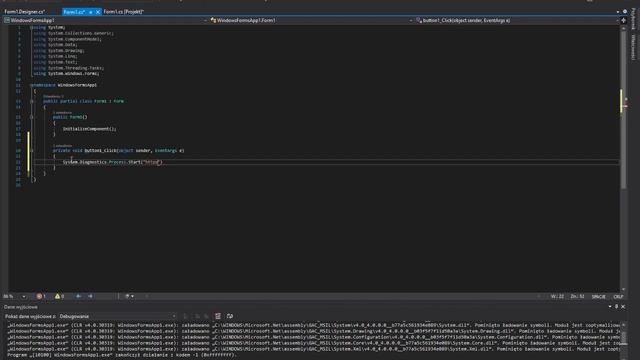Click the private void button1_Click signature
The image size is (640, 360).
point(118,151)
